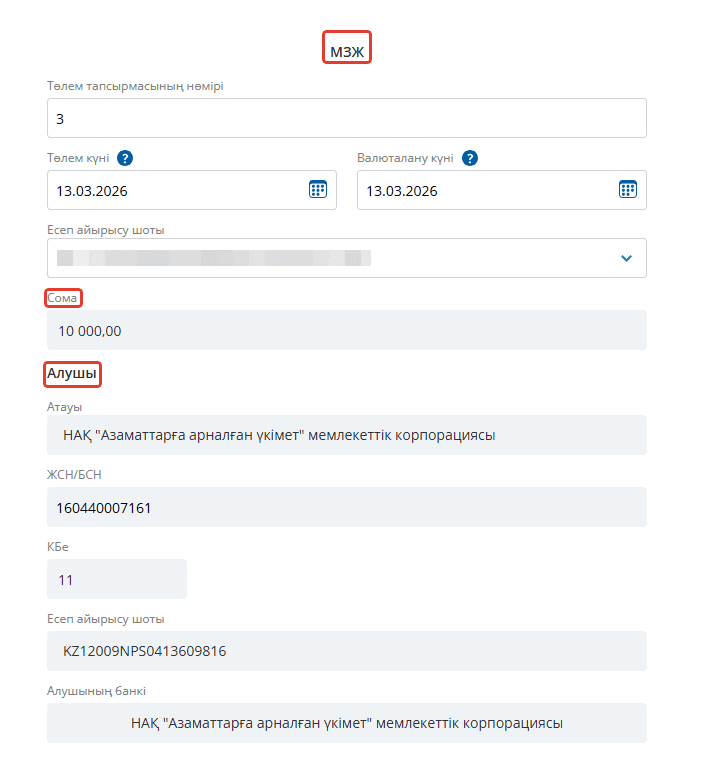
Task: Click the Алушының банкі label text
Action: 98,691
